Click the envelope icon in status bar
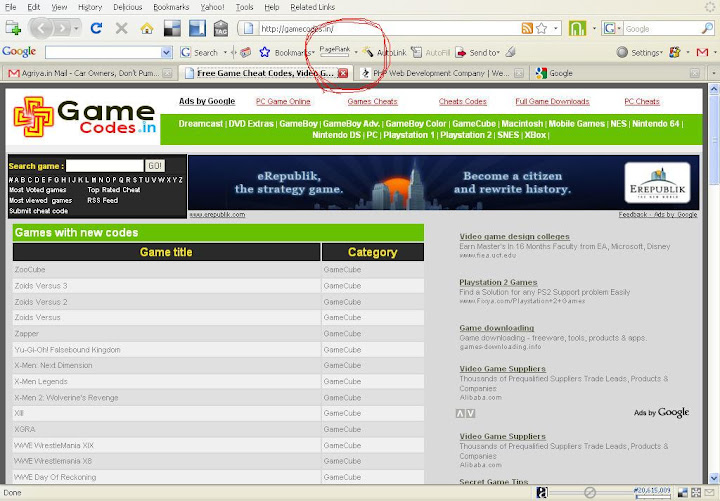Viewport: 720px width, 501px height. click(710, 493)
